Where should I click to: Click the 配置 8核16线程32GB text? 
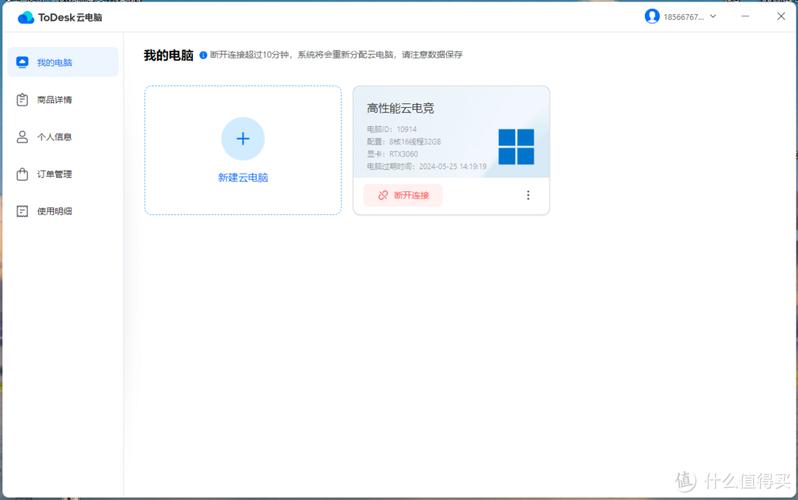404,142
